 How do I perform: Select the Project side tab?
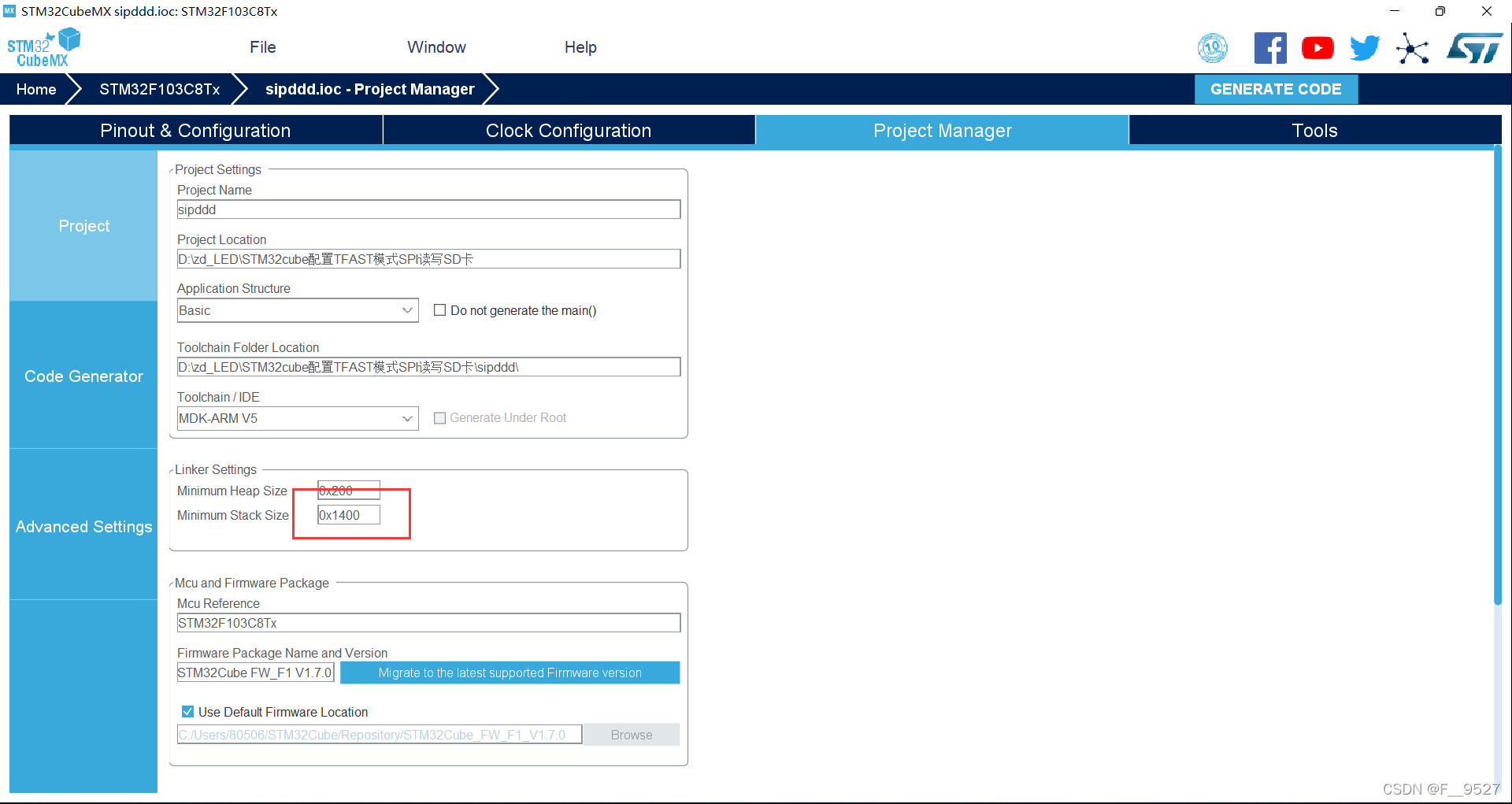[x=83, y=226]
